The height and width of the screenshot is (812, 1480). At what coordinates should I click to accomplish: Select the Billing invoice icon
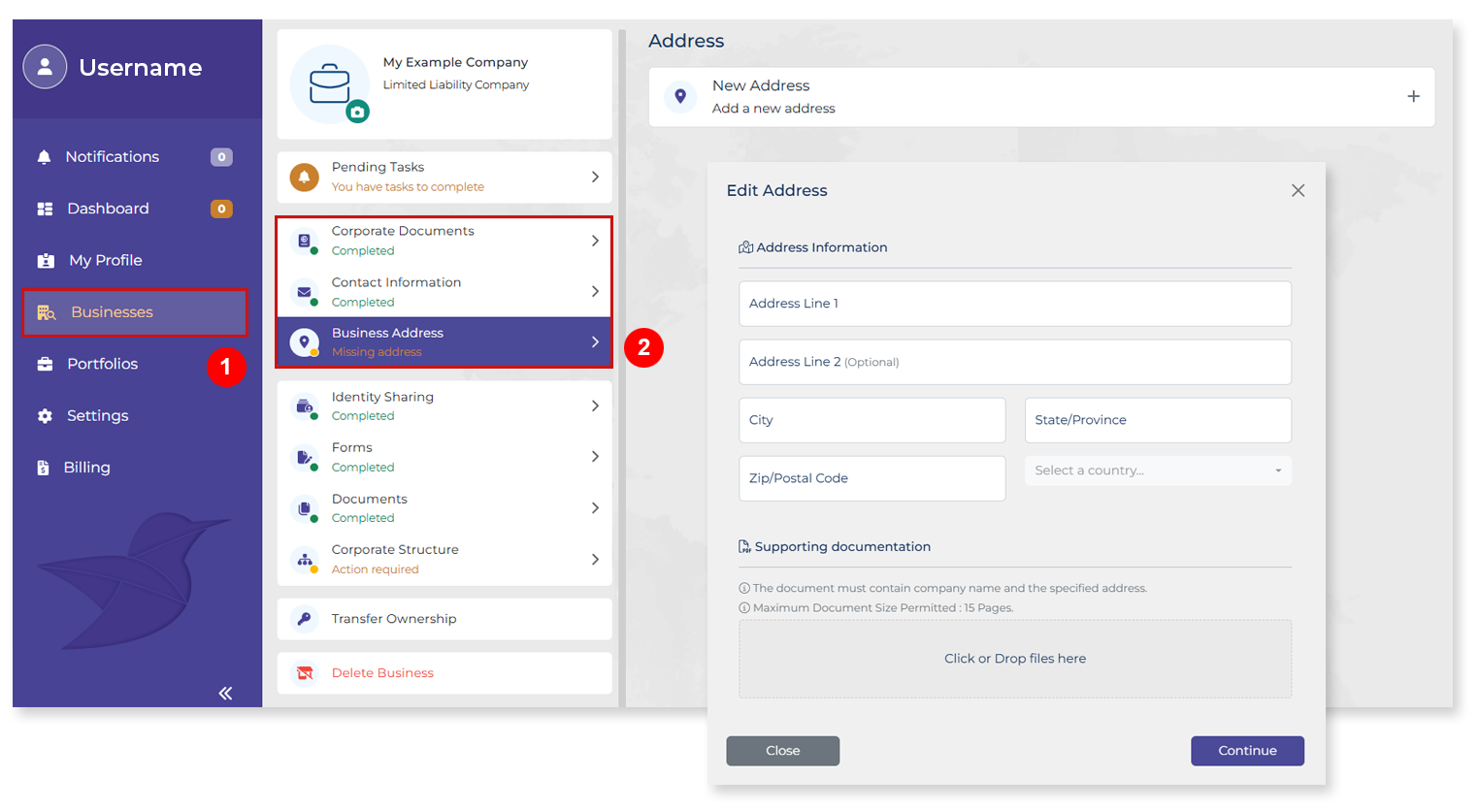coord(43,467)
